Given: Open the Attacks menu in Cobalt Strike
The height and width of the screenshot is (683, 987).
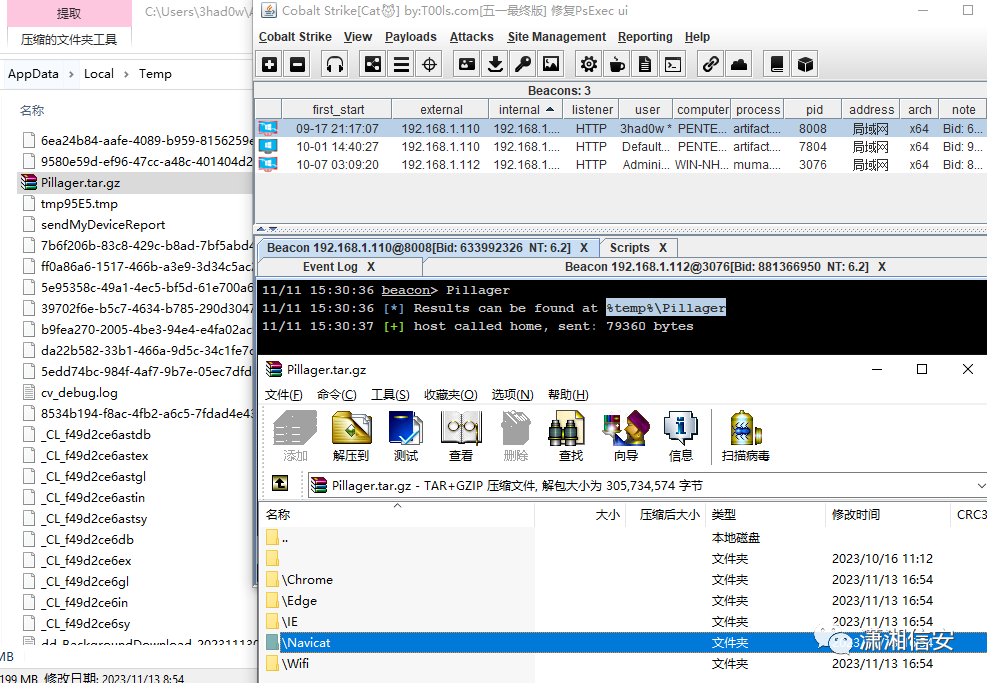Looking at the screenshot, I should (471, 37).
